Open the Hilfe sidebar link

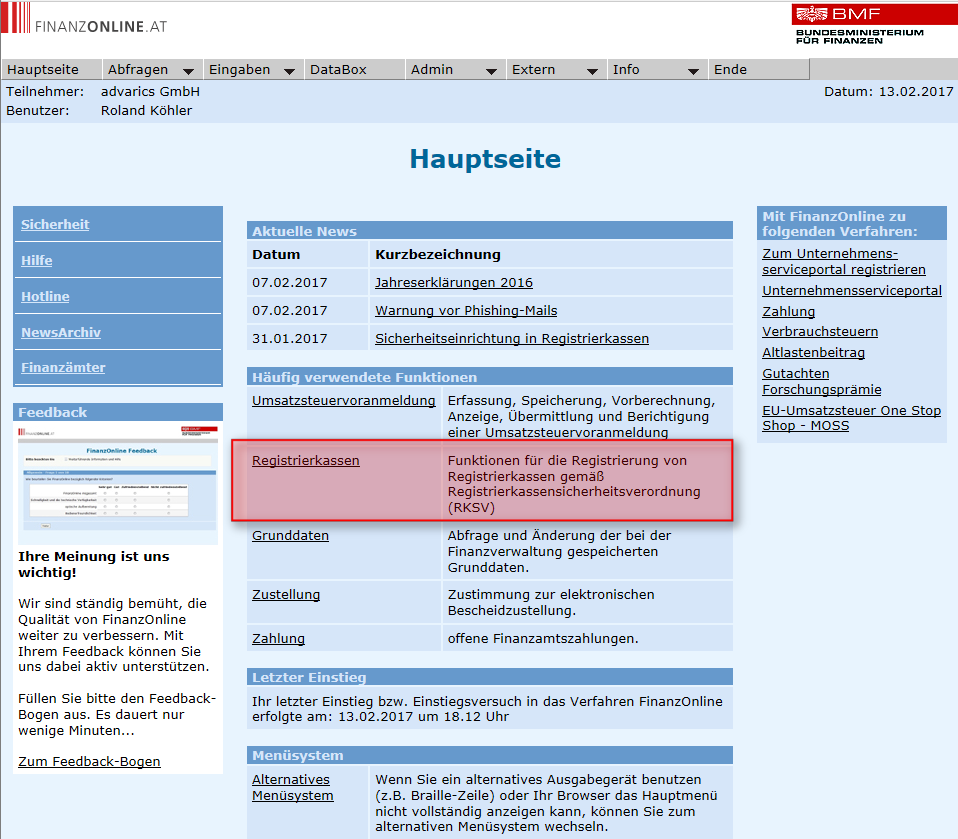(37, 260)
